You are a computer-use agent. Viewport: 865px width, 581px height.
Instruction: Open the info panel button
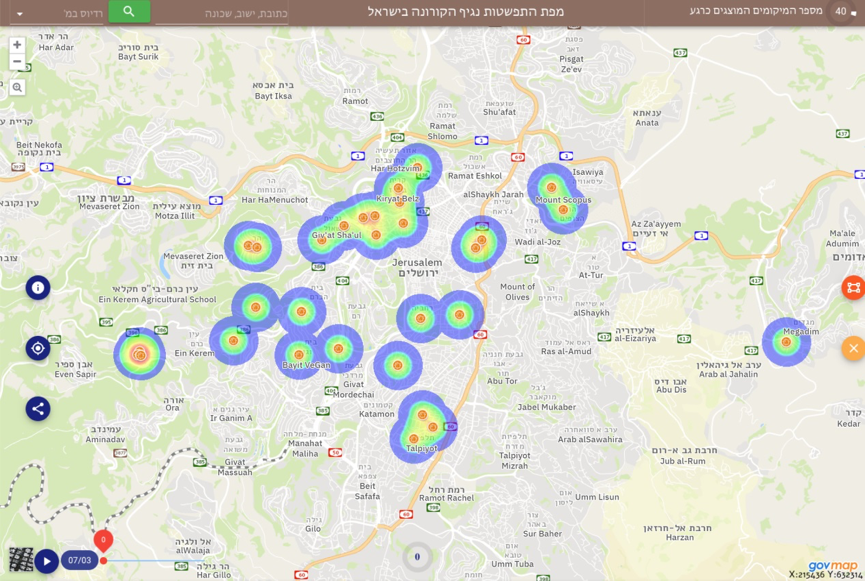[x=38, y=287]
